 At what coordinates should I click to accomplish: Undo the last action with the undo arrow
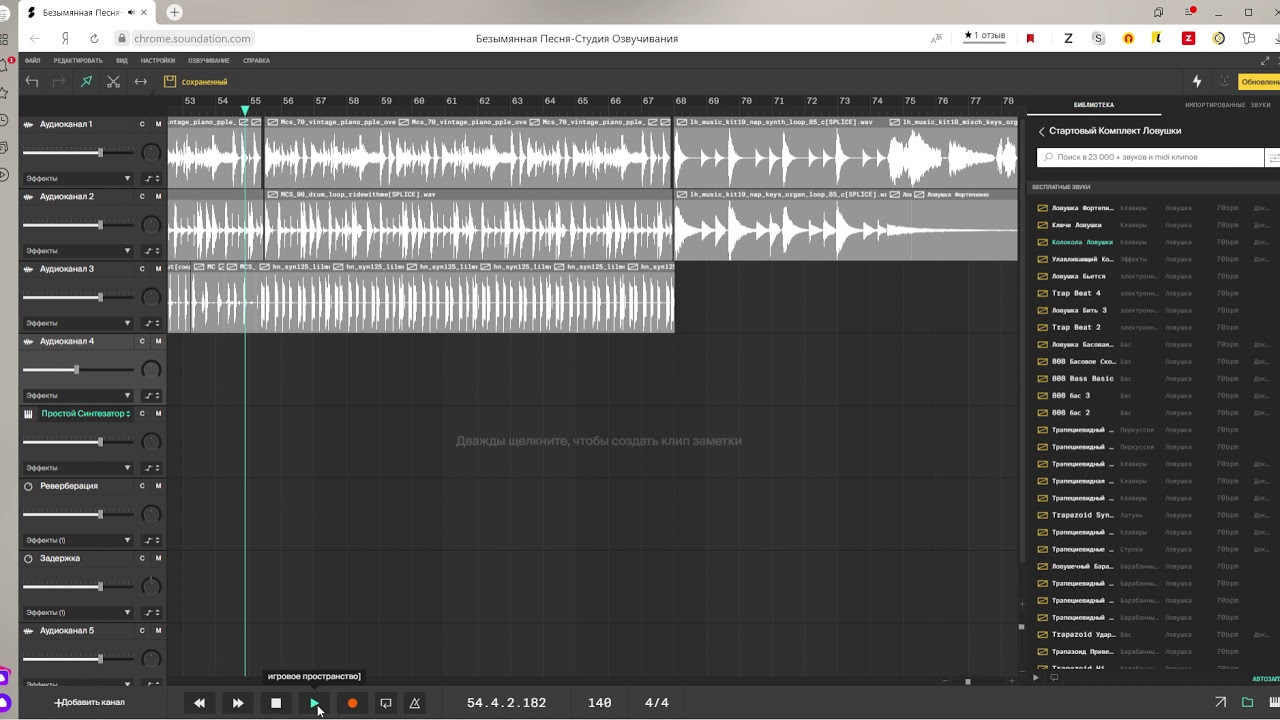[x=32, y=82]
